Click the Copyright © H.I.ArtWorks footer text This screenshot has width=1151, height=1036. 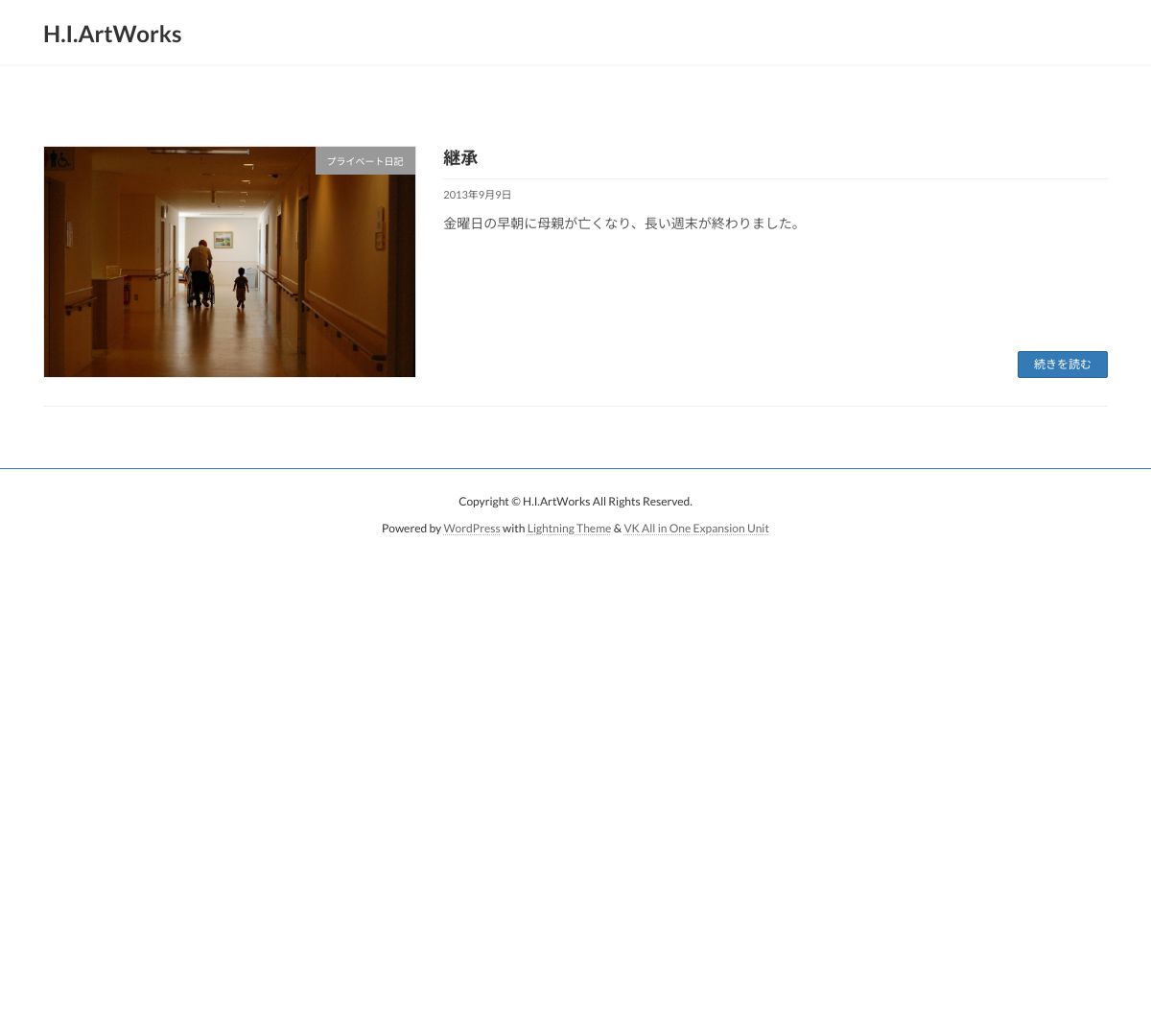point(575,502)
